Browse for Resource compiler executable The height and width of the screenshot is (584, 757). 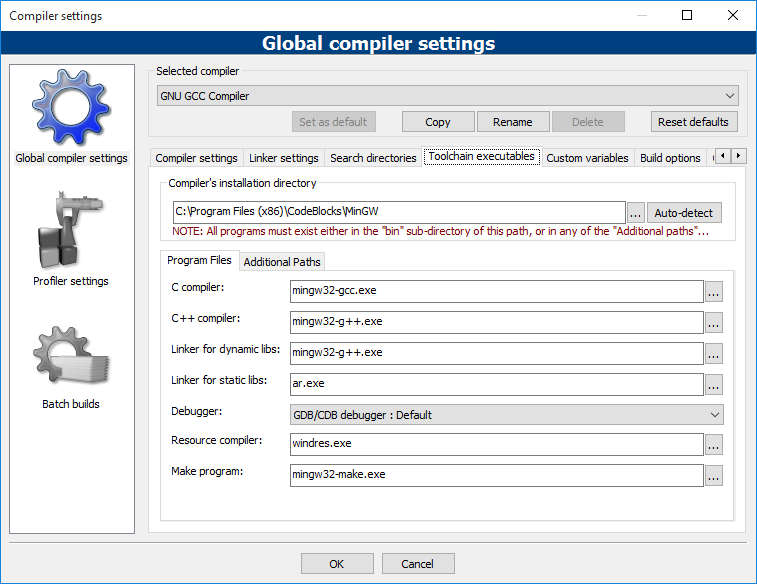tap(713, 444)
